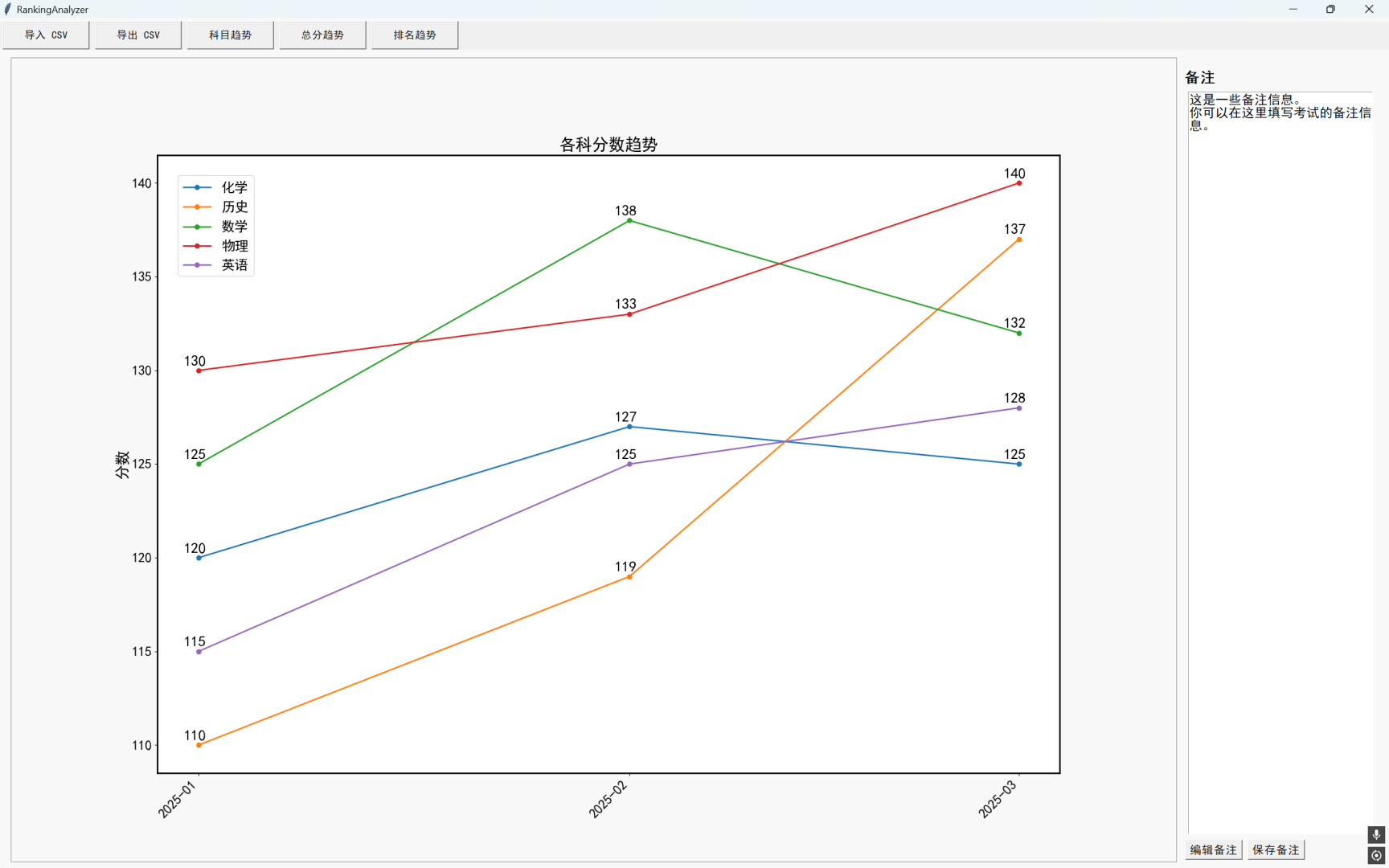Click the 分数 y-axis label
Image resolution: width=1389 pixels, height=868 pixels.
coord(122,465)
